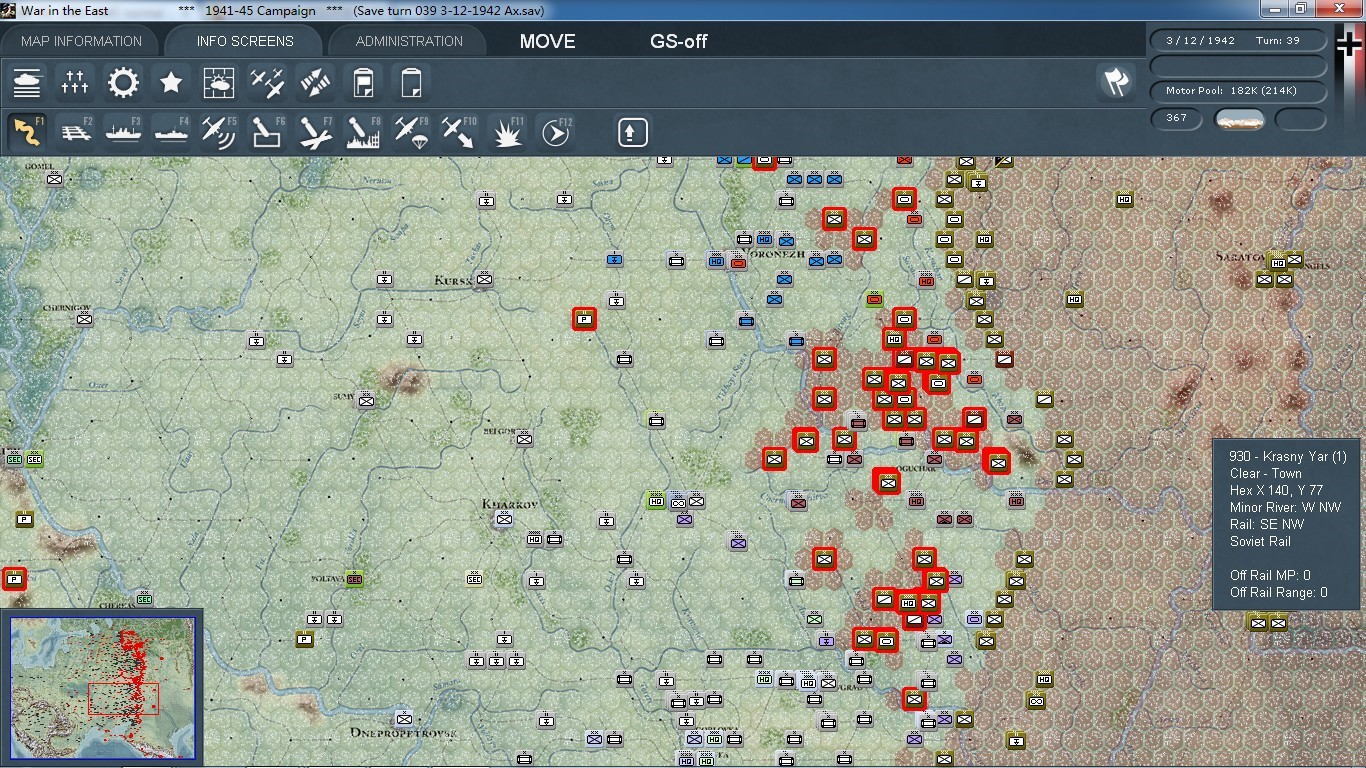
Task: Click the Motor Pool 182K display
Action: point(1238,91)
